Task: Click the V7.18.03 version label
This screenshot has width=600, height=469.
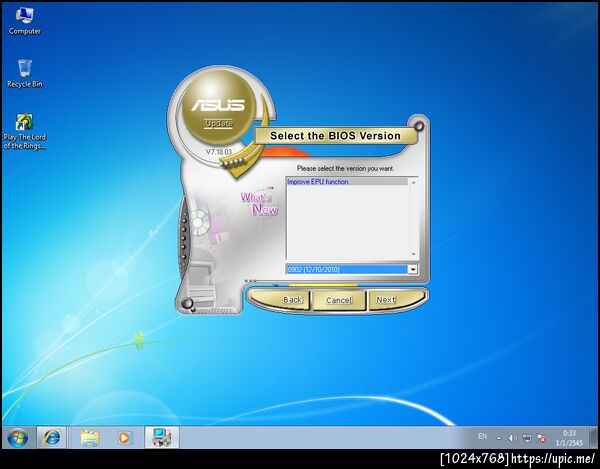Action: pos(219,152)
